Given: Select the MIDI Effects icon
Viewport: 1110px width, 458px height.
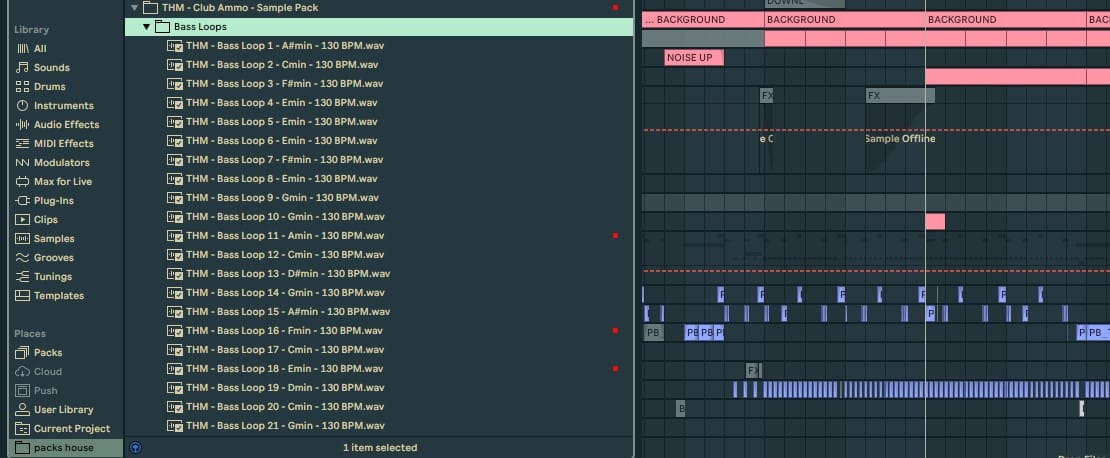Looking at the screenshot, I should (x=22, y=144).
